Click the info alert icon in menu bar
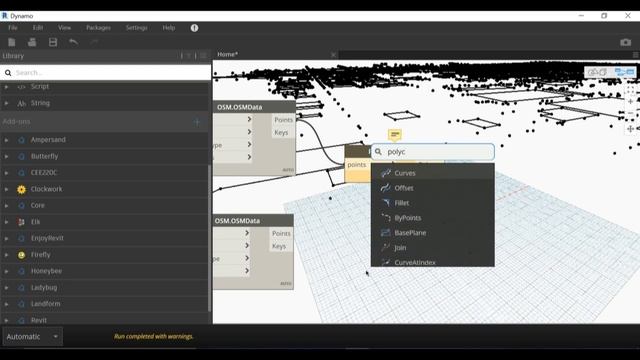 point(194,28)
